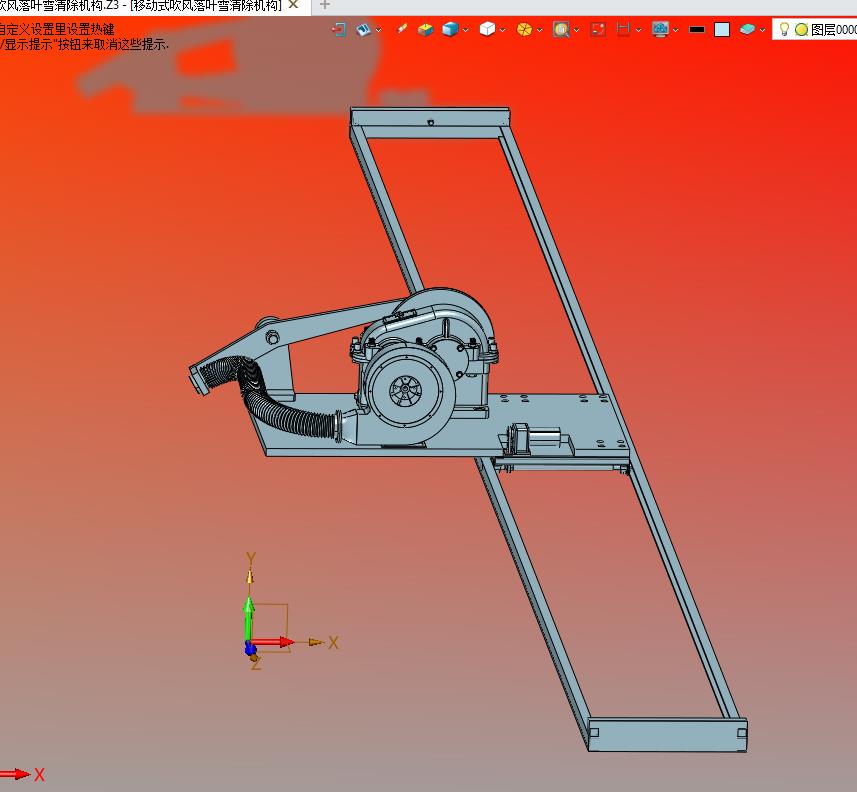Click the red square frame icon

598,30
